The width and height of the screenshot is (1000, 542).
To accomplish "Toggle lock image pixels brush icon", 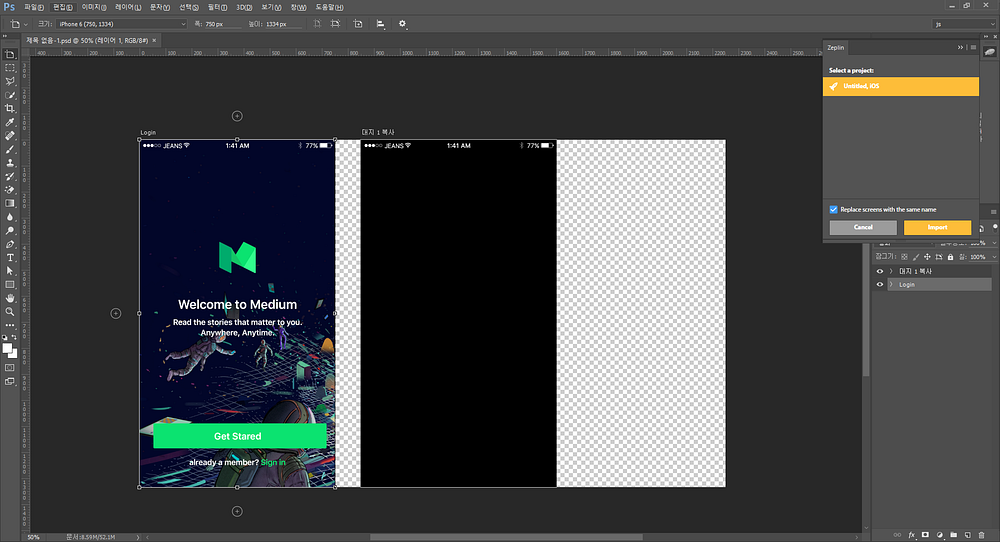I will click(916, 257).
